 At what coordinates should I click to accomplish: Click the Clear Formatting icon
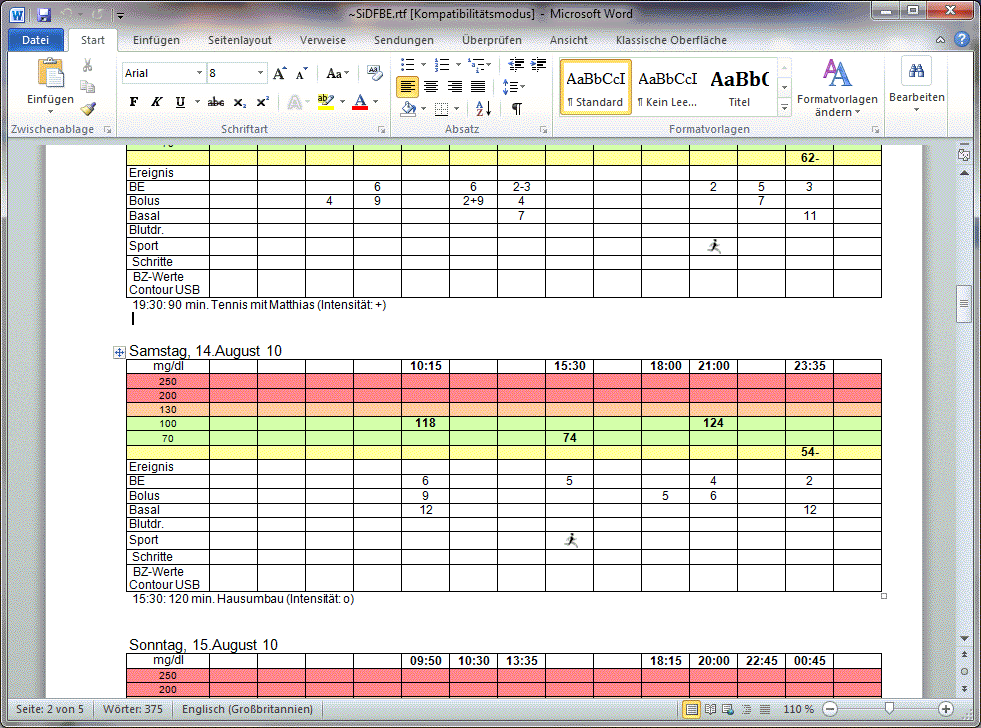click(x=375, y=73)
